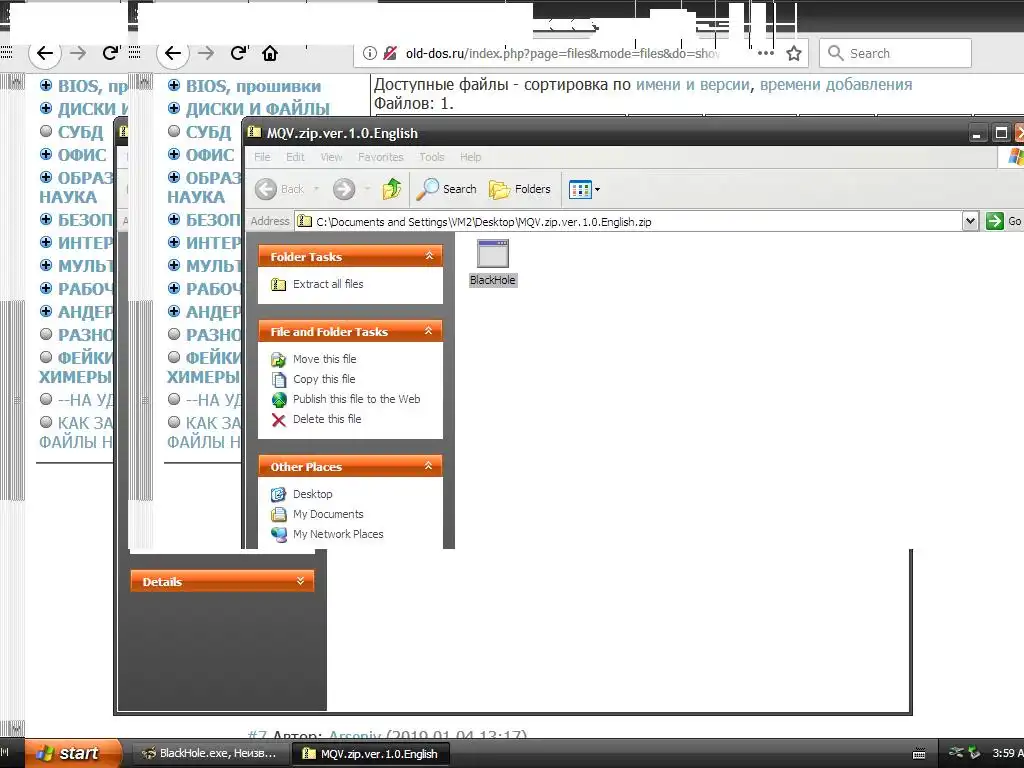This screenshot has width=1024, height=768.
Task: Click Delete this file
Action: (327, 419)
